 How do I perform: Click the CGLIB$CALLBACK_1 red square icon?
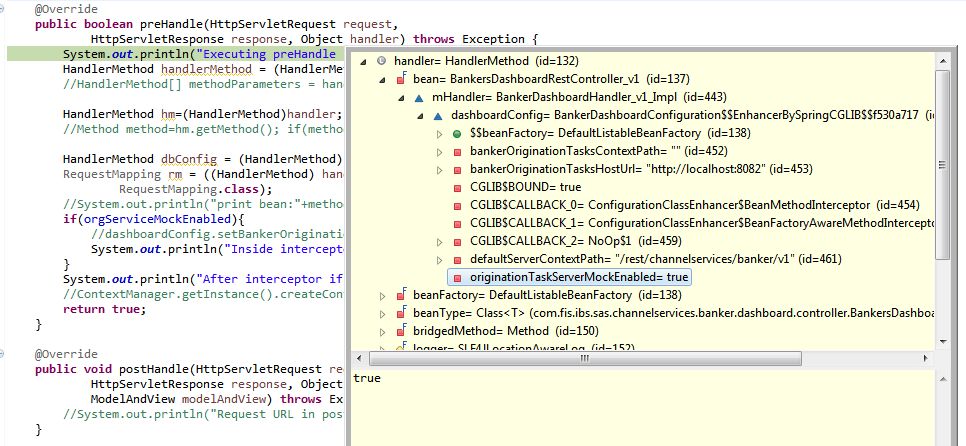click(x=457, y=224)
